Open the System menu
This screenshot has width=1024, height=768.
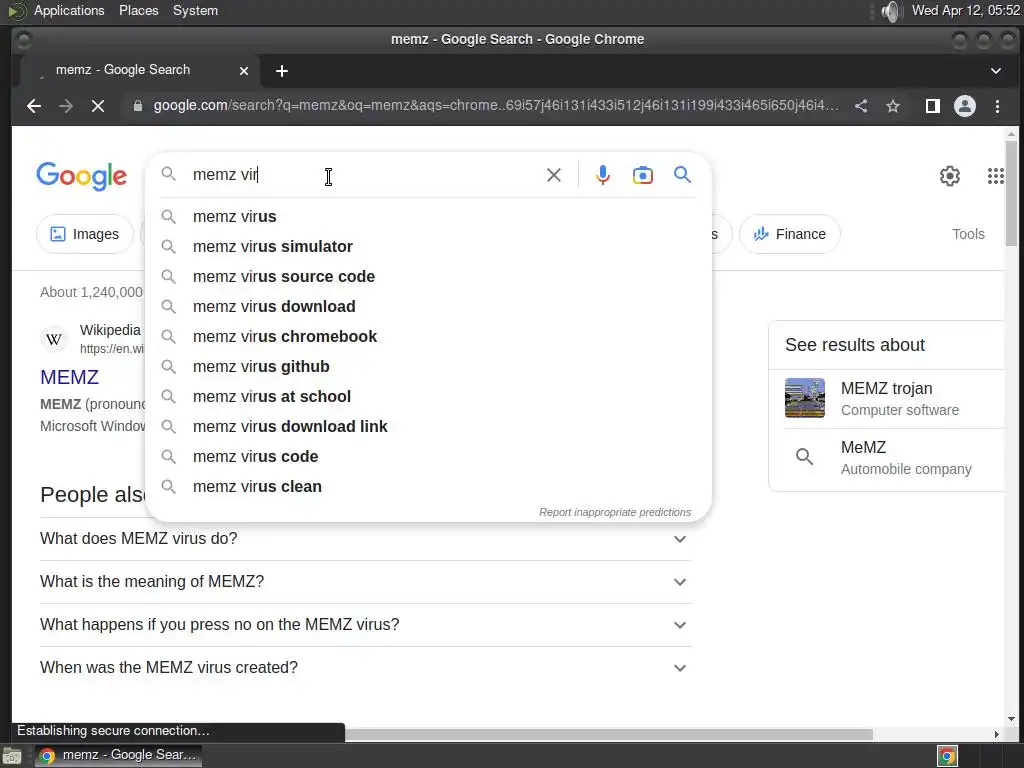tap(195, 11)
